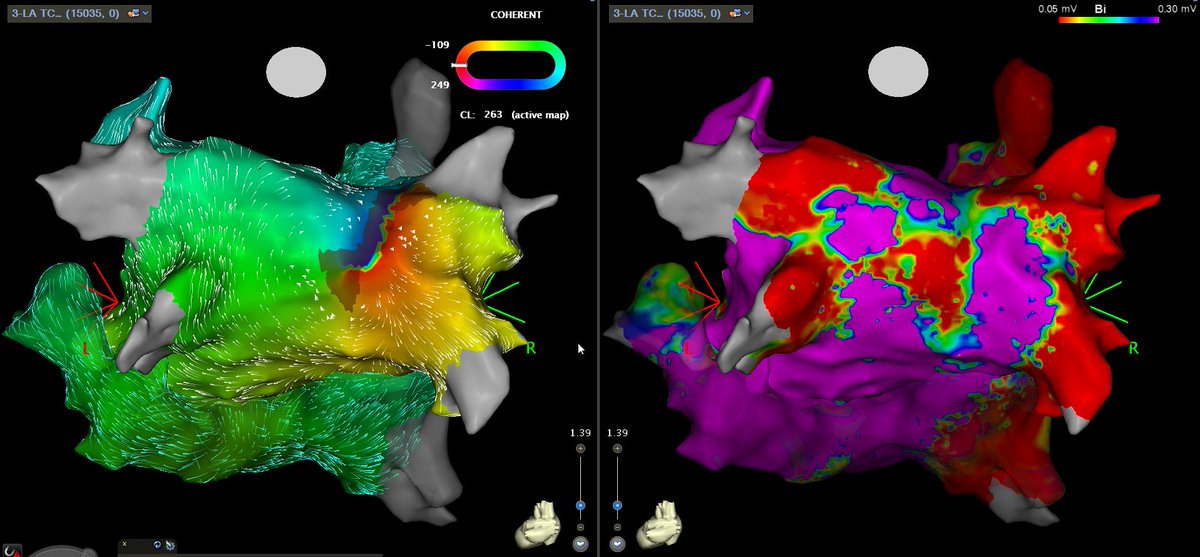The height and width of the screenshot is (557, 1200).
Task: Zoom out with left pane minus button
Action: [580, 527]
